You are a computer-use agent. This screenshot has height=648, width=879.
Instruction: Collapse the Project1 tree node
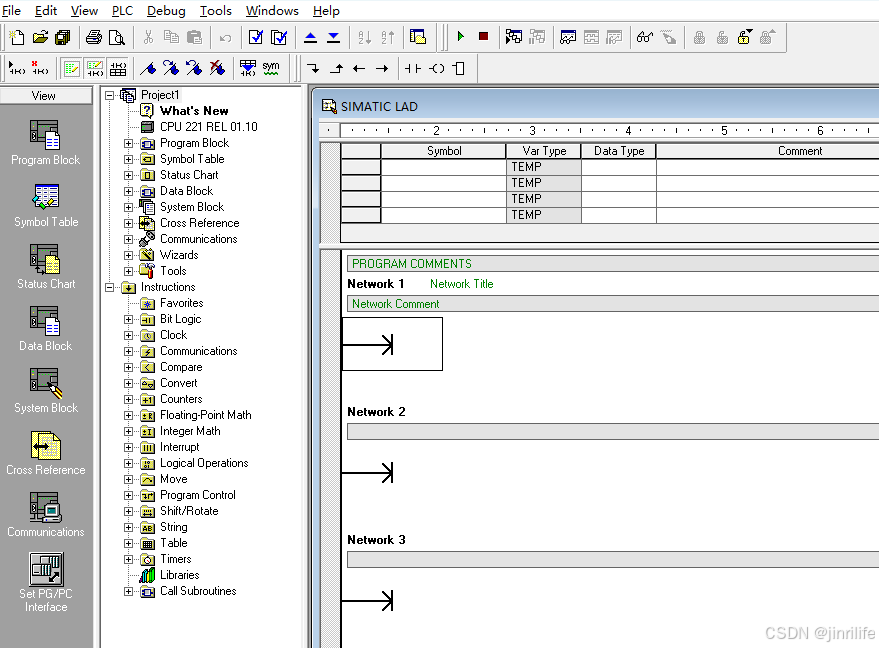pyautogui.click(x=110, y=95)
